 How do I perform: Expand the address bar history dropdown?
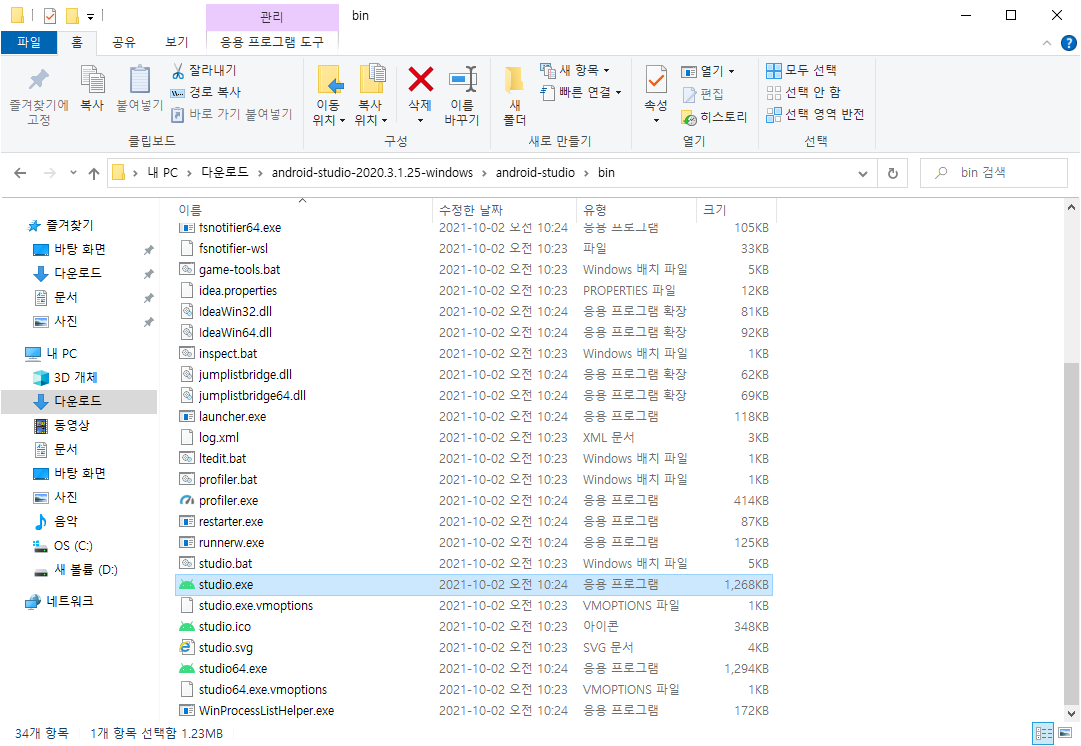point(862,174)
